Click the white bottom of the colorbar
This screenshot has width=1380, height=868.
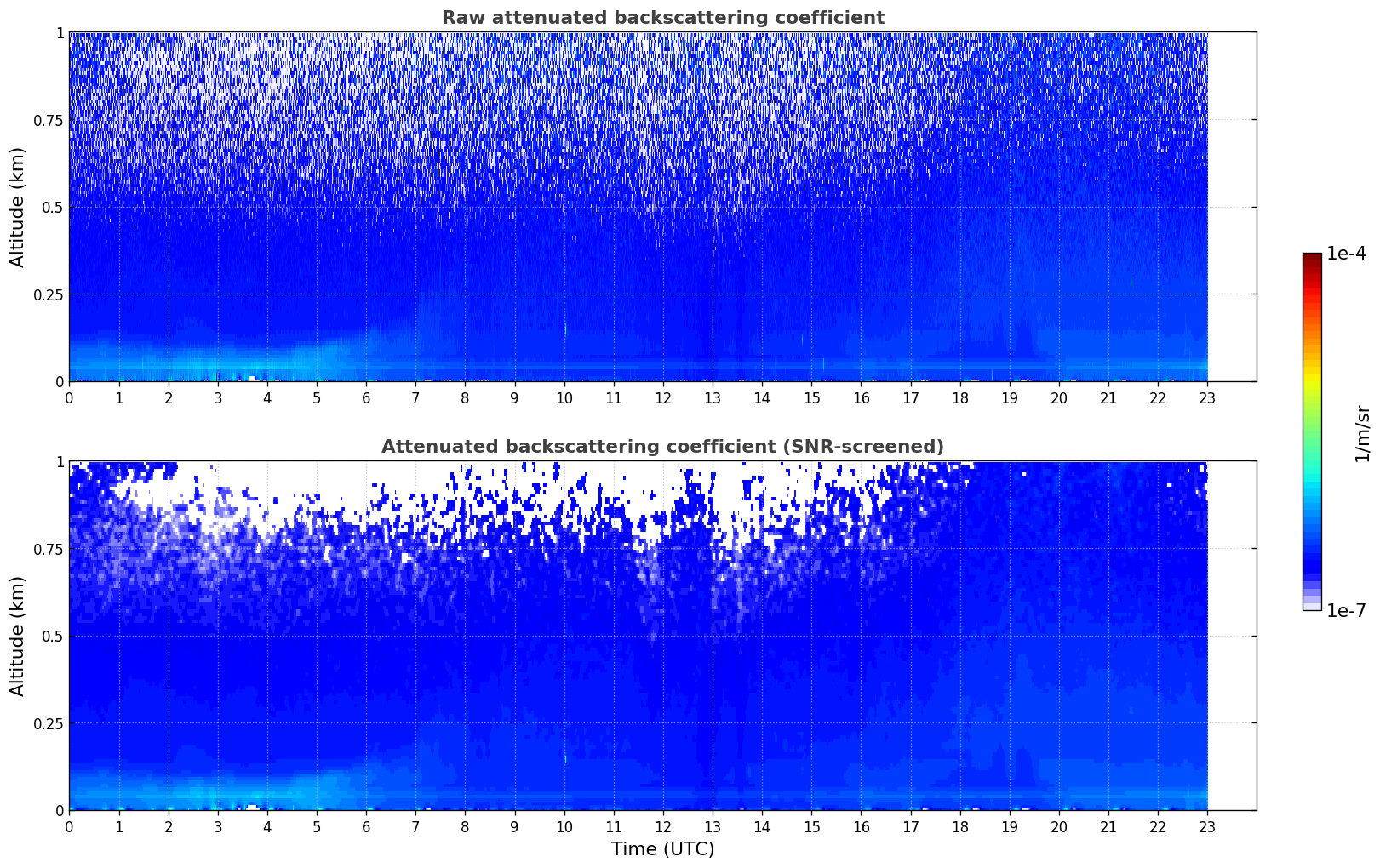(x=1311, y=606)
